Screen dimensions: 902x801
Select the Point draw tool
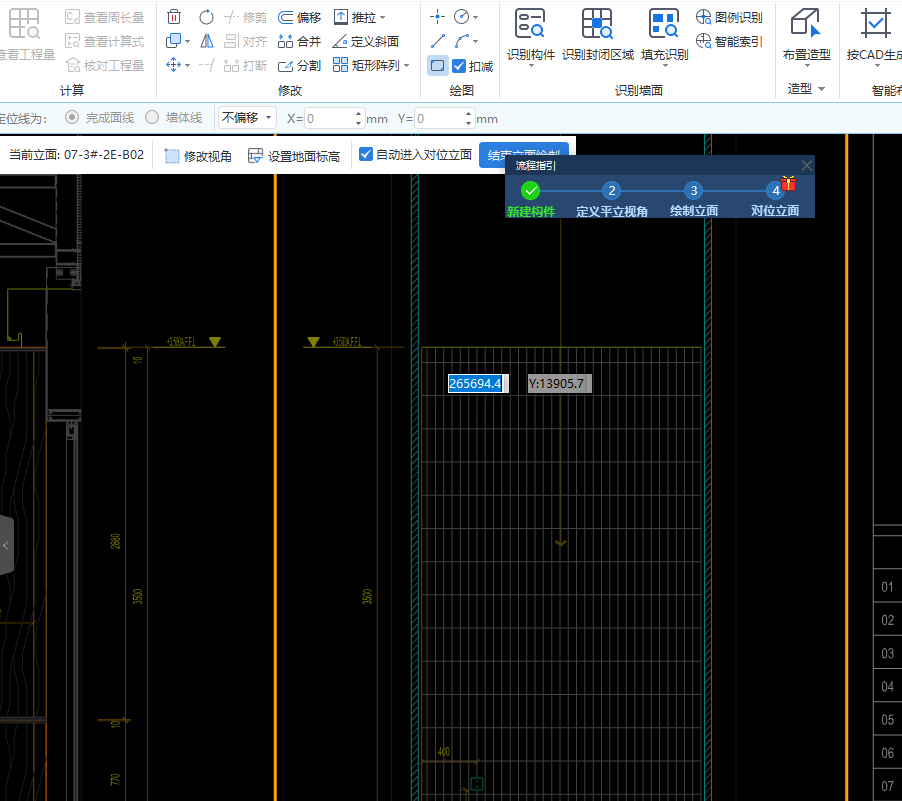tap(437, 17)
